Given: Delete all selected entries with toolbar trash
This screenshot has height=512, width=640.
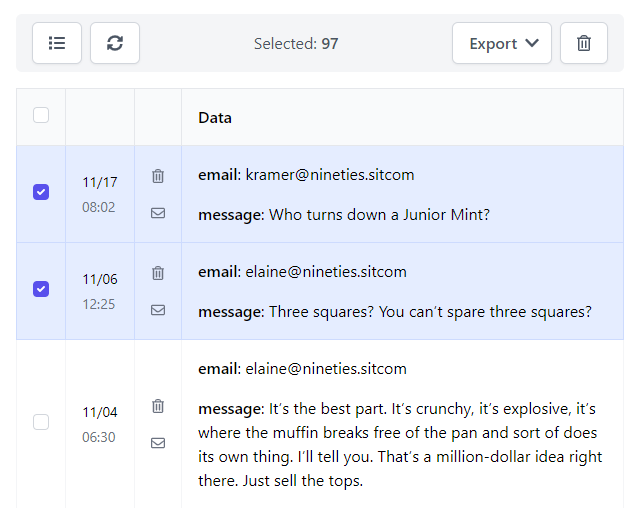Looking at the screenshot, I should click(x=584, y=43).
